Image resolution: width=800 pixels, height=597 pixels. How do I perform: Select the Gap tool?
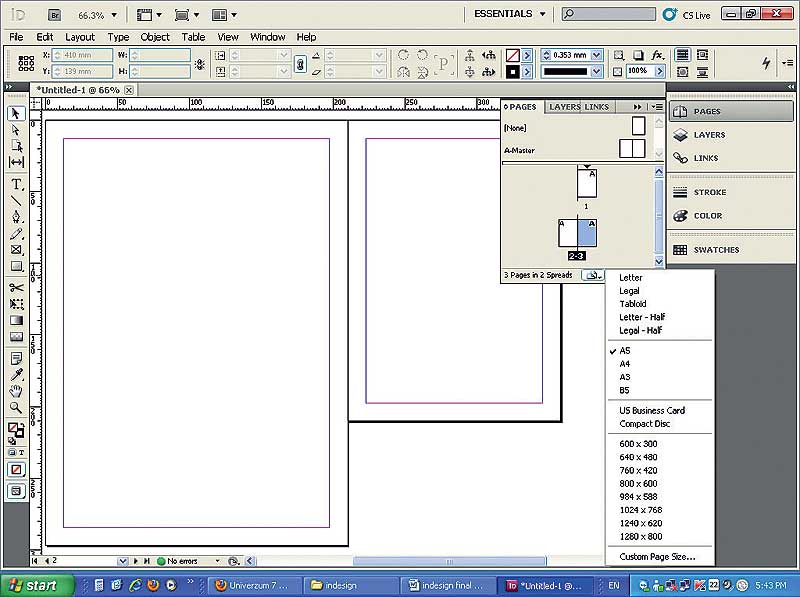tap(16, 162)
